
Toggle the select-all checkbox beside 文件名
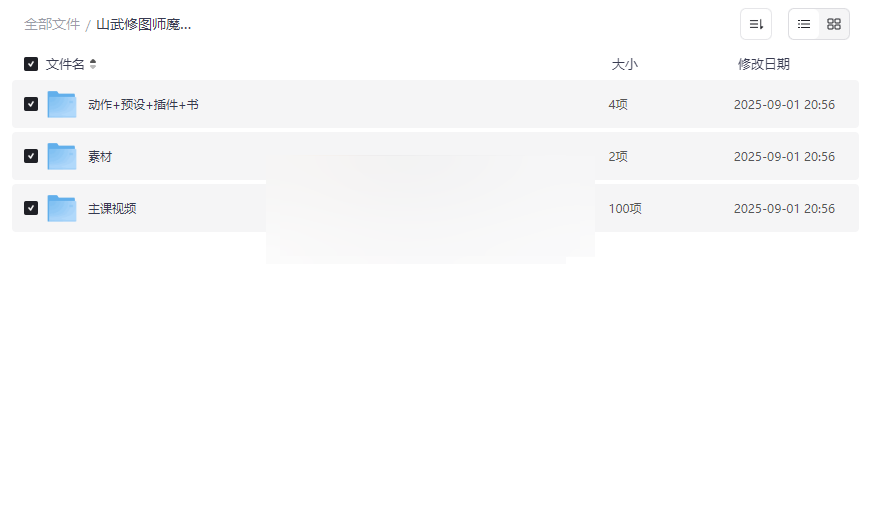[31, 64]
